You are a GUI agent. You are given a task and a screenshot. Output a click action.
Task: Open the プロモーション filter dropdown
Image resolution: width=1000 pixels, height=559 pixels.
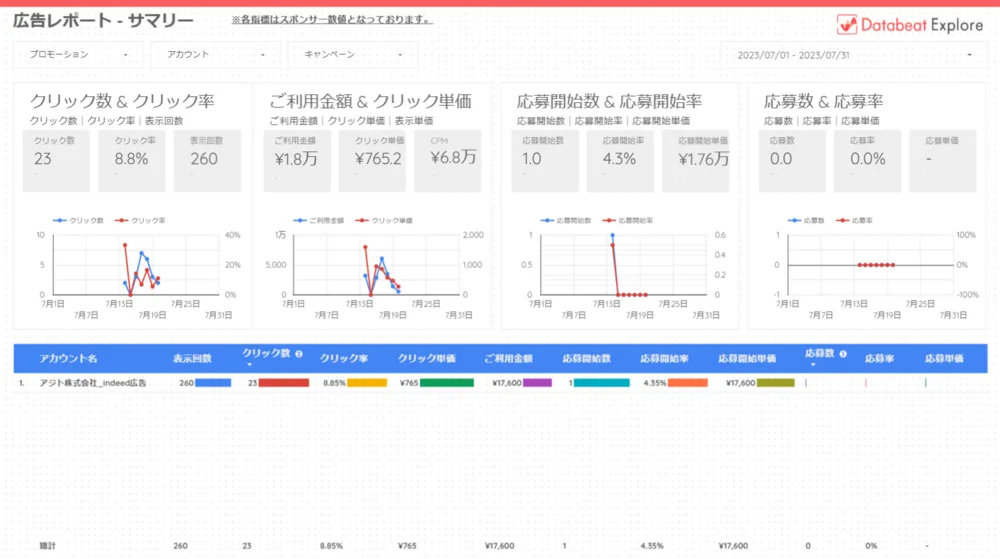tap(78, 55)
